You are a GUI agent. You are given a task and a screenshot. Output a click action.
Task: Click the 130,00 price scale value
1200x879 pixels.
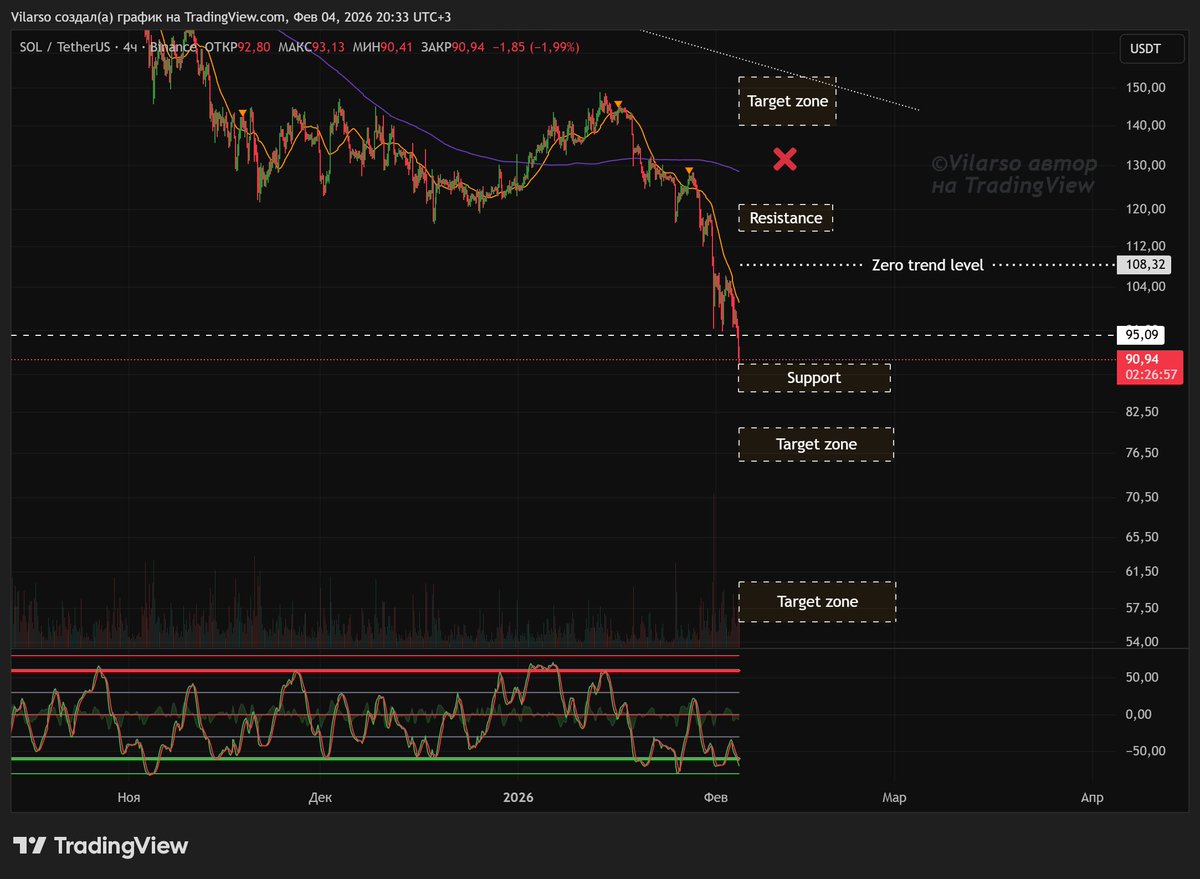tap(1145, 166)
